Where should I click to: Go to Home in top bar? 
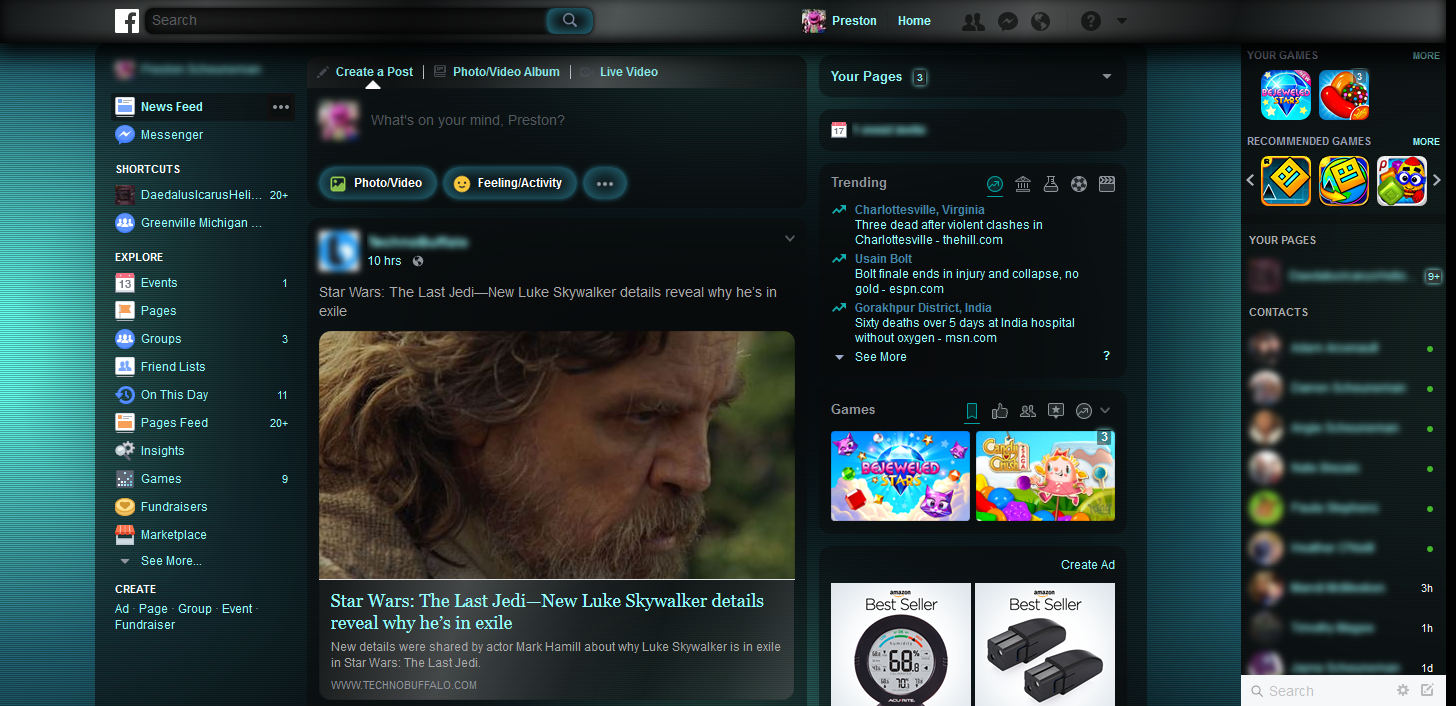click(x=914, y=21)
